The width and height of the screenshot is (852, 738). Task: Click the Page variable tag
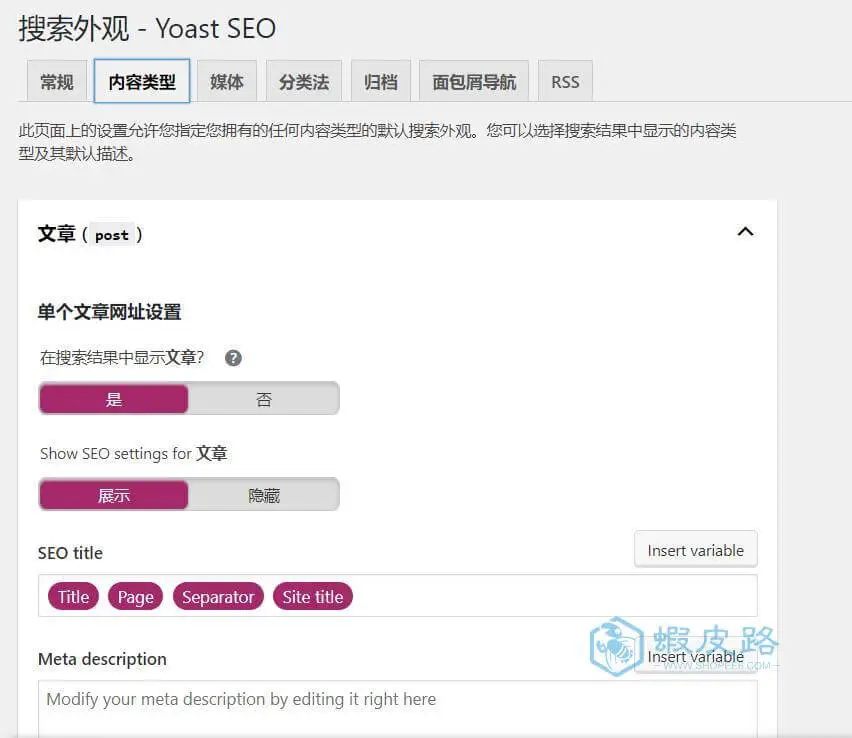click(x=135, y=596)
